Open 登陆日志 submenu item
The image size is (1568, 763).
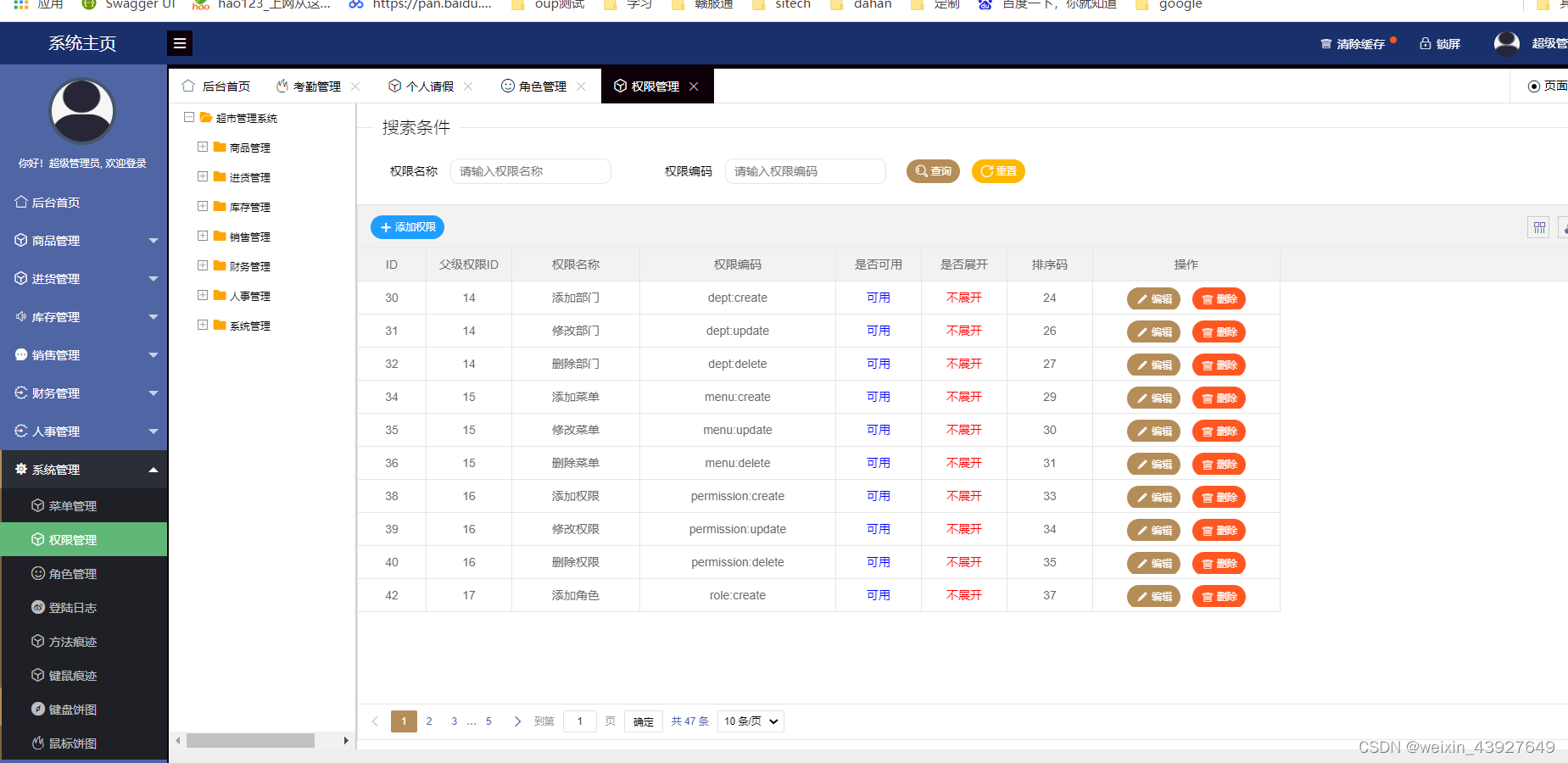[83, 607]
